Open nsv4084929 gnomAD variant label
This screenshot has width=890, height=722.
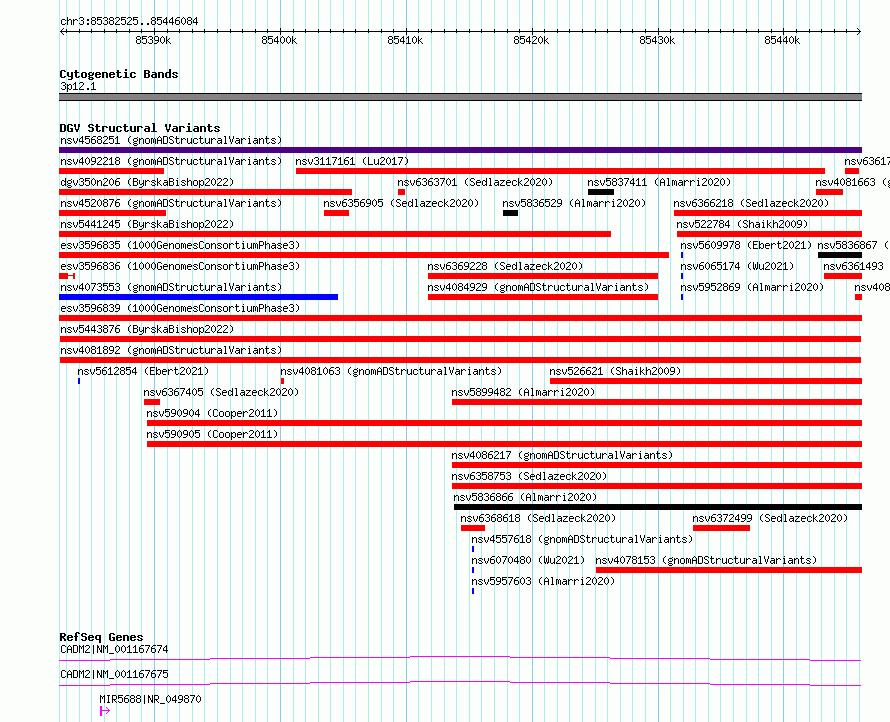(x=538, y=287)
